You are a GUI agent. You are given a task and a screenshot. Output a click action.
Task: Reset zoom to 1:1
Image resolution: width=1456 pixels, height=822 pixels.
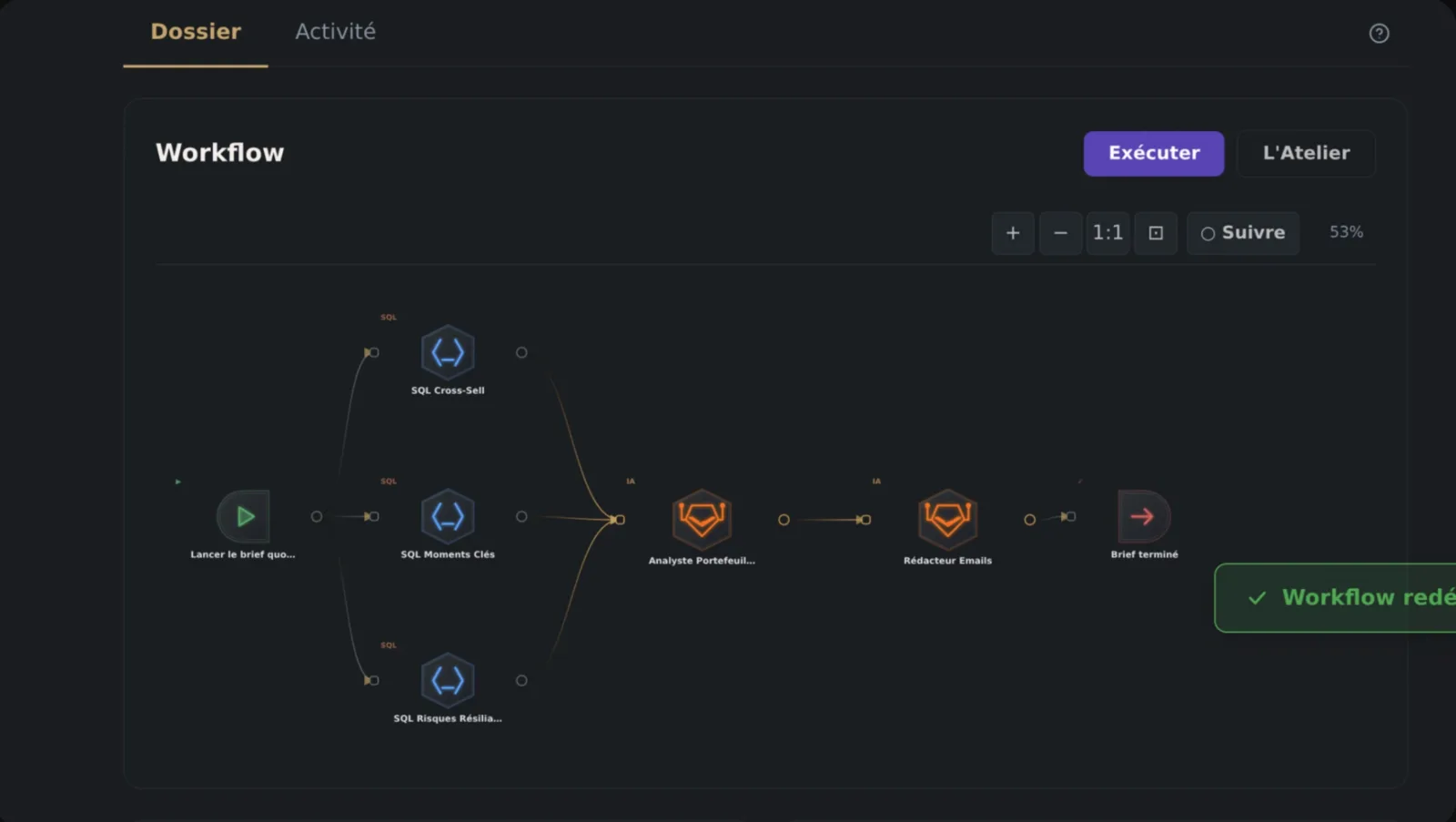1107,233
